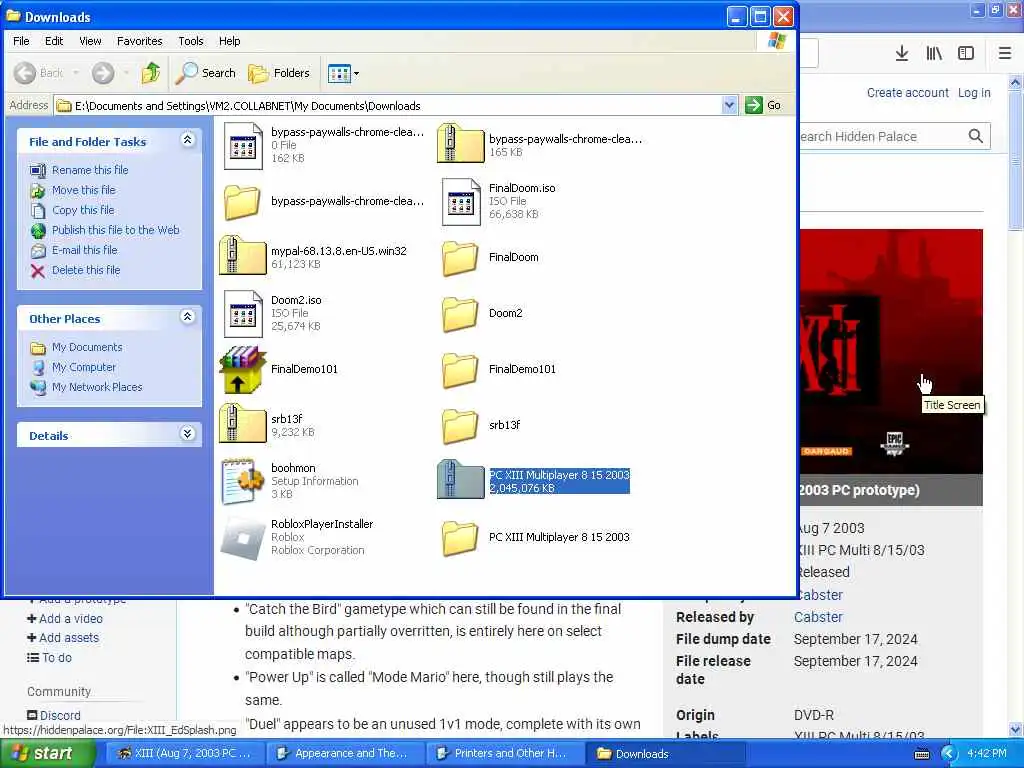Click the Up folder toolbar icon

[x=151, y=72]
